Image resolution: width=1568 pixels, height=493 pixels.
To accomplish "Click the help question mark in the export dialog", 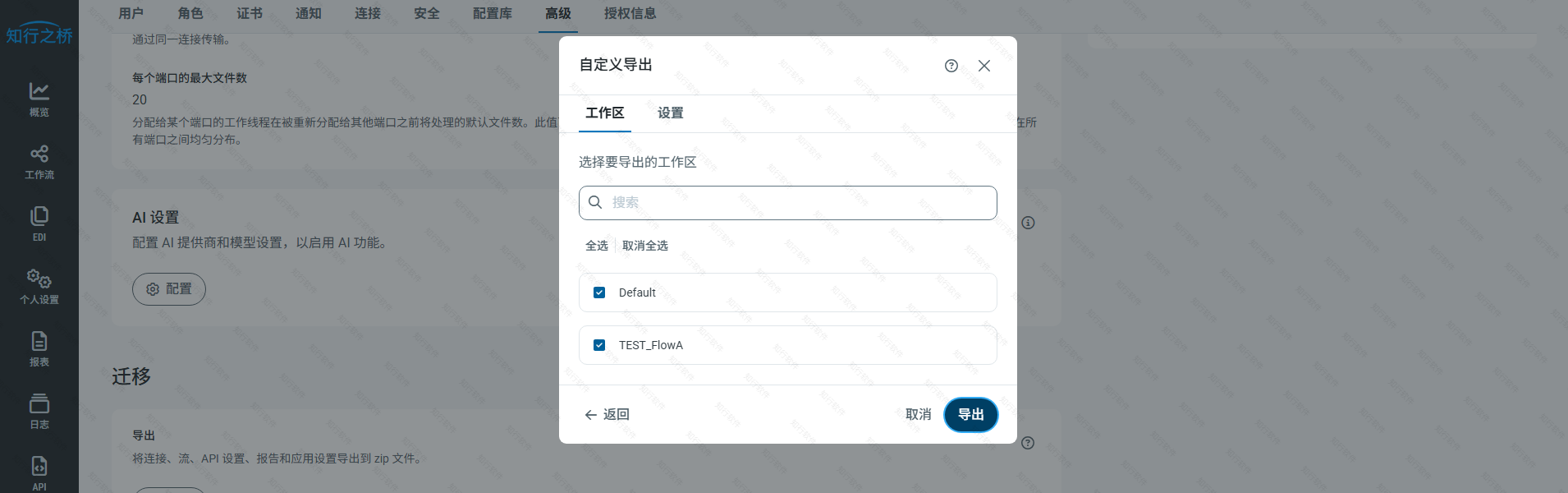I will coord(951,66).
